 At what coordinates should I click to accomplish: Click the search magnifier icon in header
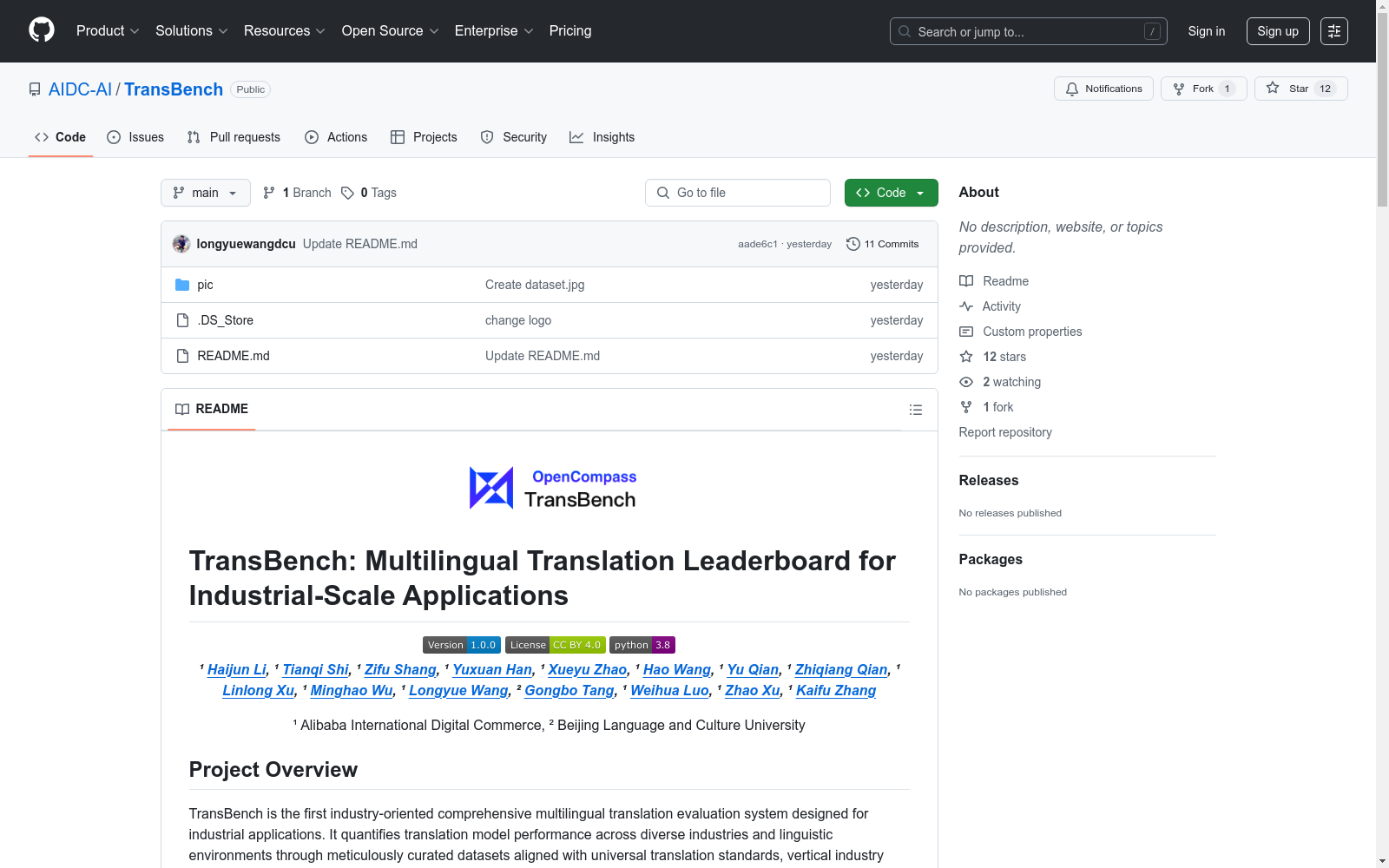point(905,31)
